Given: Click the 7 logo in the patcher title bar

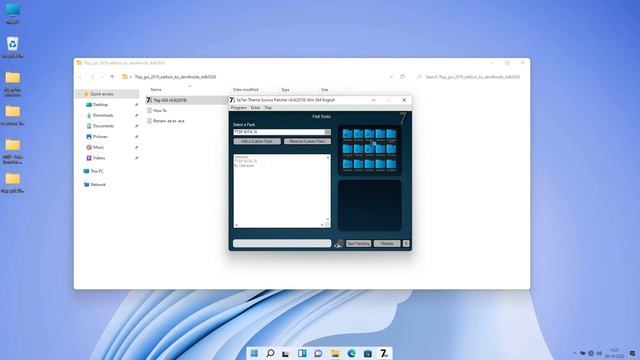Looking at the screenshot, I should [231, 100].
